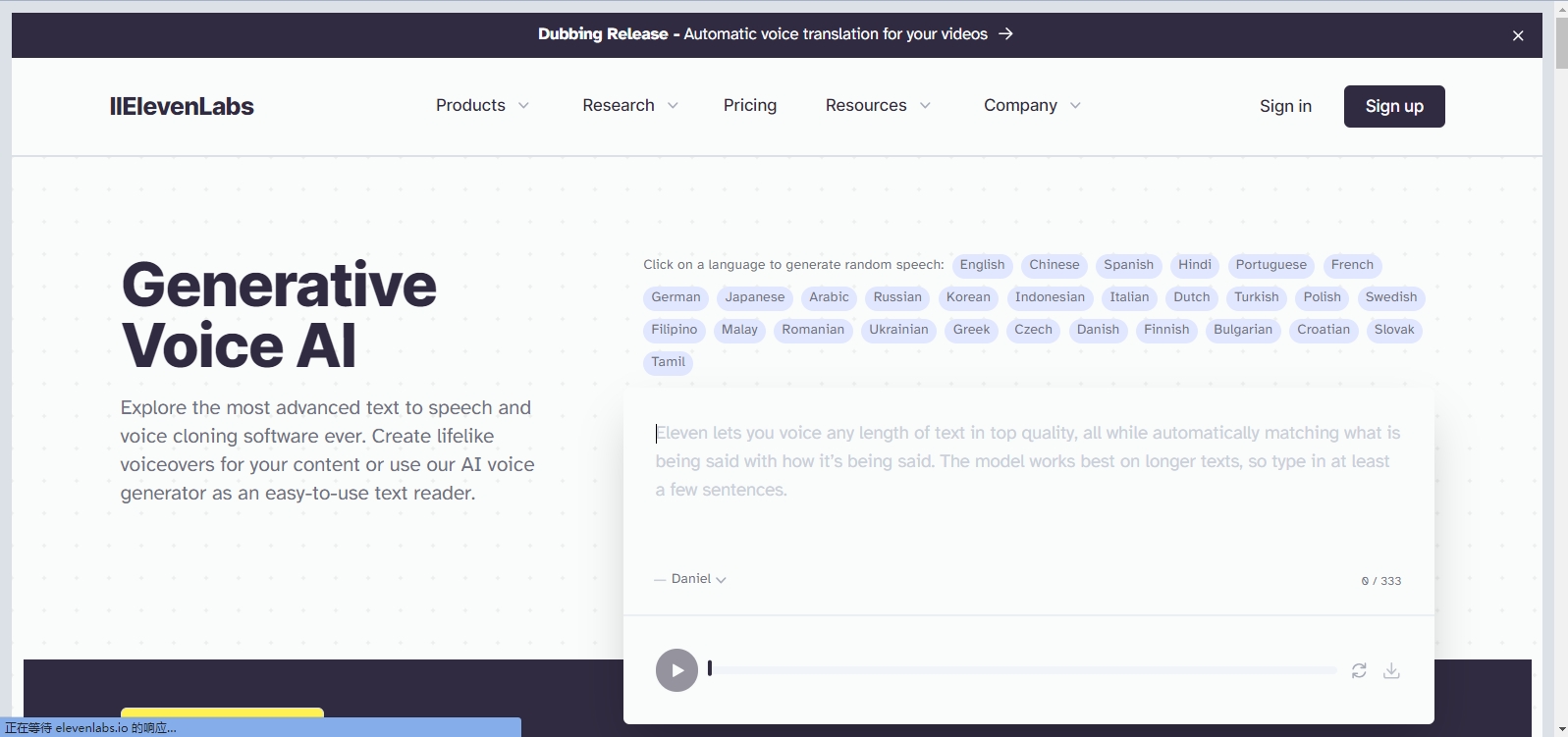Screen dimensions: 1568x737
Task: Select the Tamil language chip
Action: coord(668,362)
